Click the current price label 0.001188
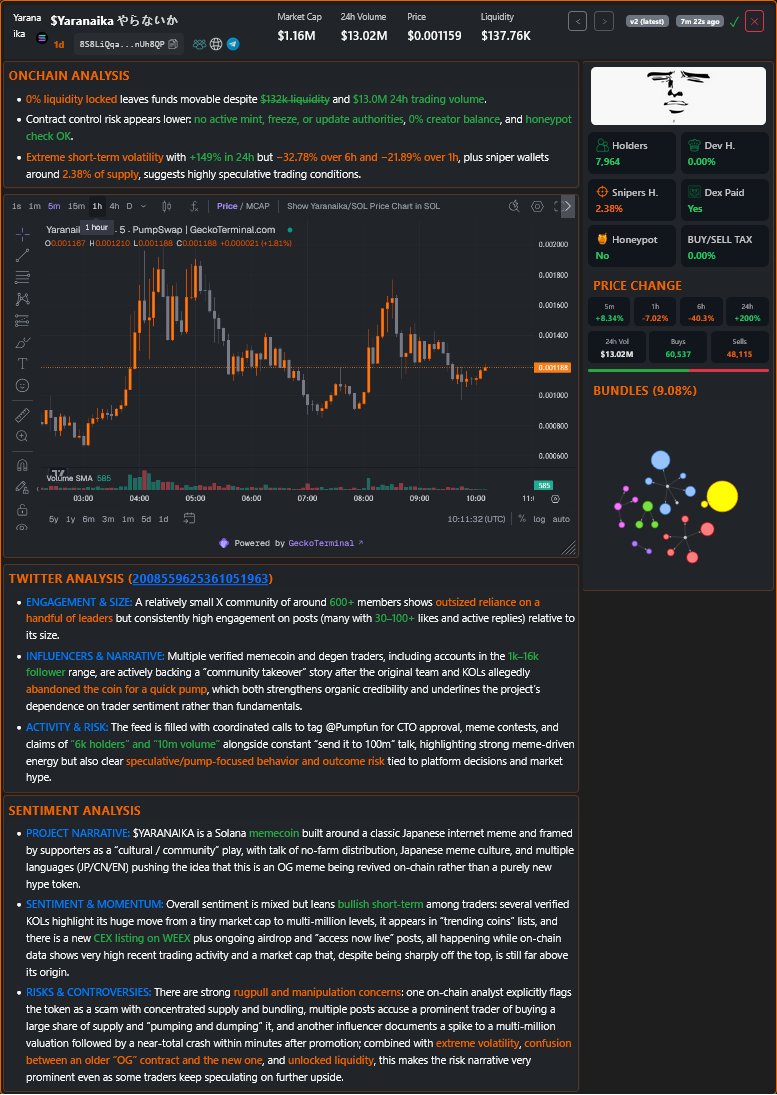Viewport: 777px width, 1095px height. click(552, 367)
